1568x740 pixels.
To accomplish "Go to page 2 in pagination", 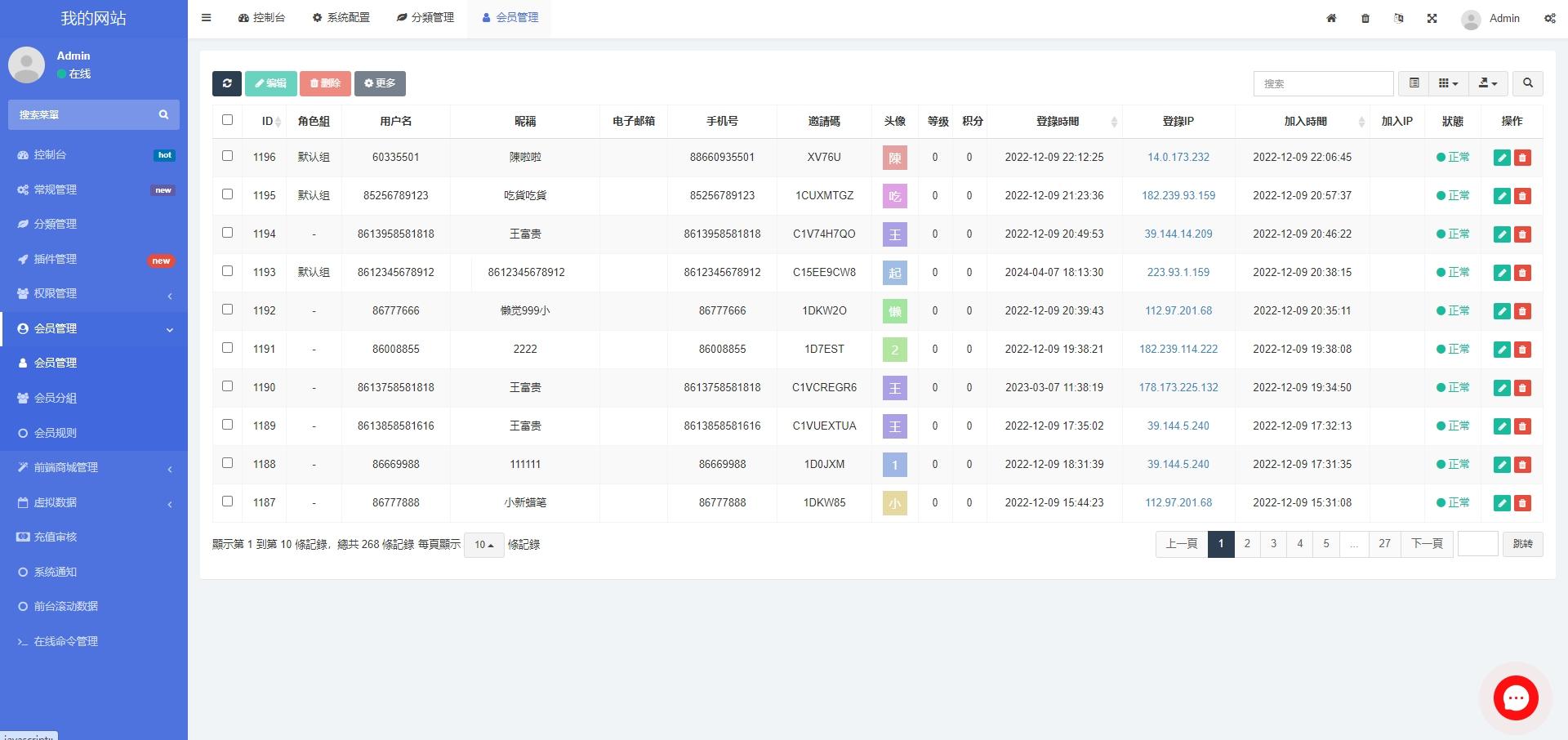I will click(1247, 544).
